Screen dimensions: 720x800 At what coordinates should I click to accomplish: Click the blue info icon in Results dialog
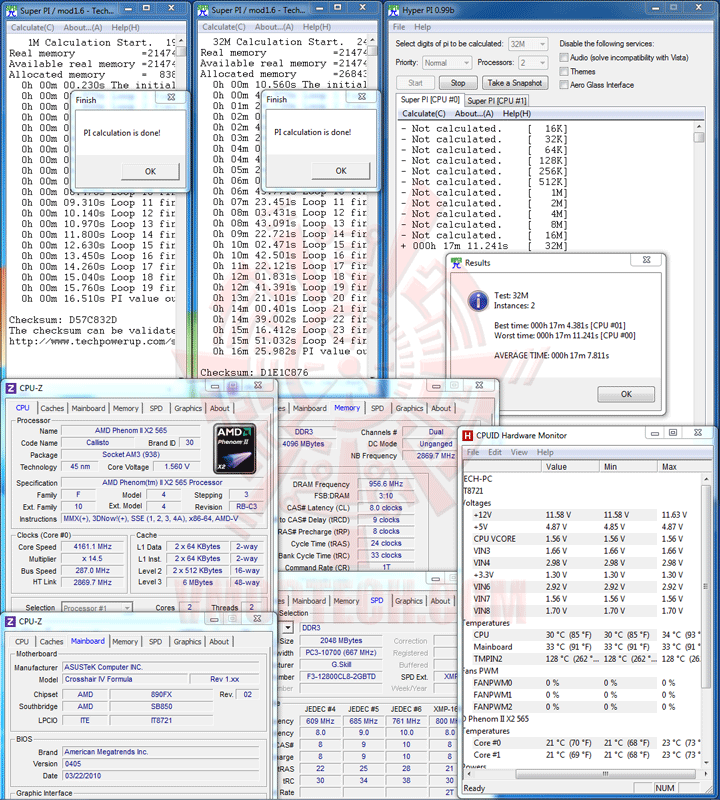pyautogui.click(x=478, y=301)
